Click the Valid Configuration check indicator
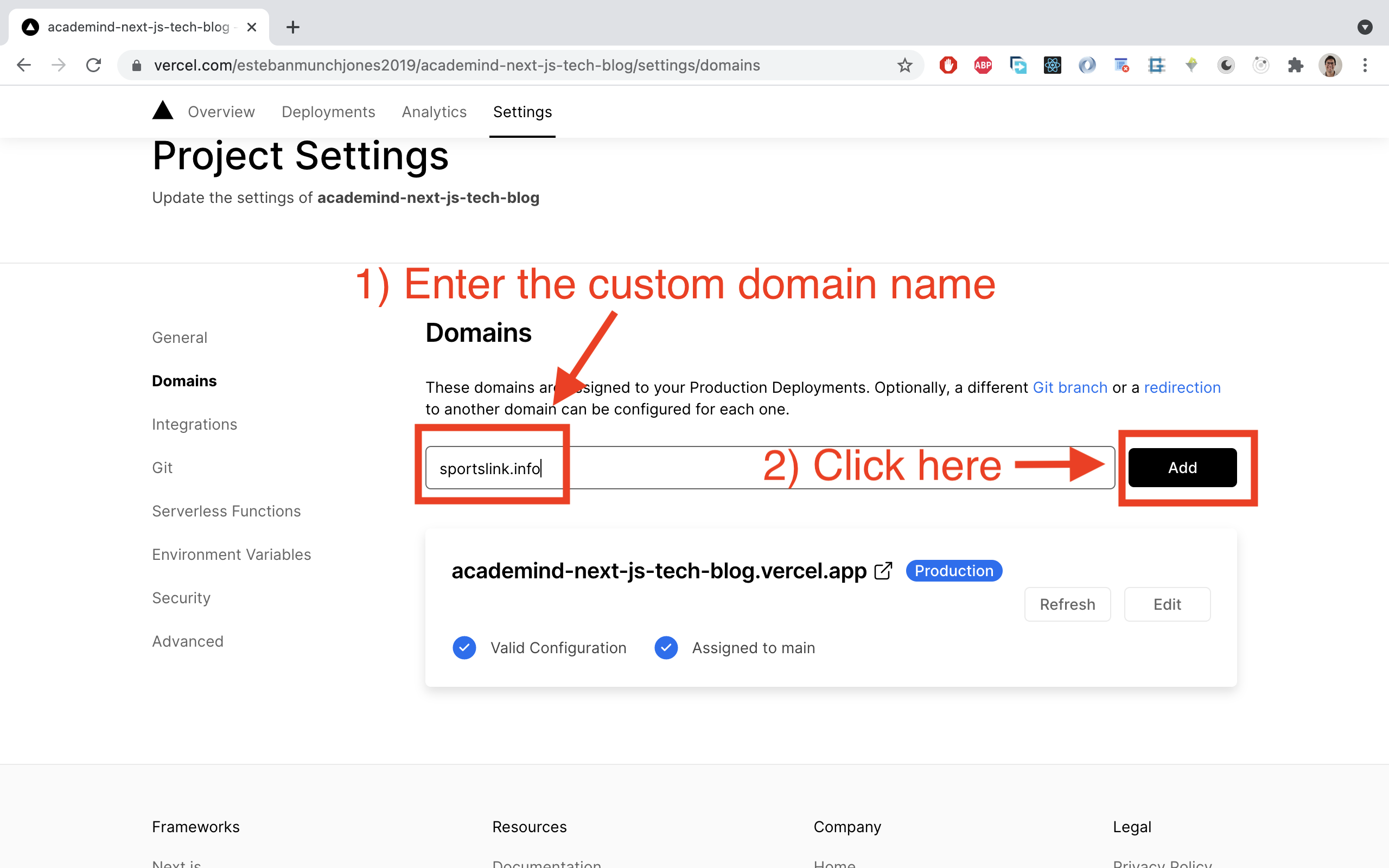Image resolution: width=1389 pixels, height=868 pixels. pyautogui.click(x=464, y=648)
